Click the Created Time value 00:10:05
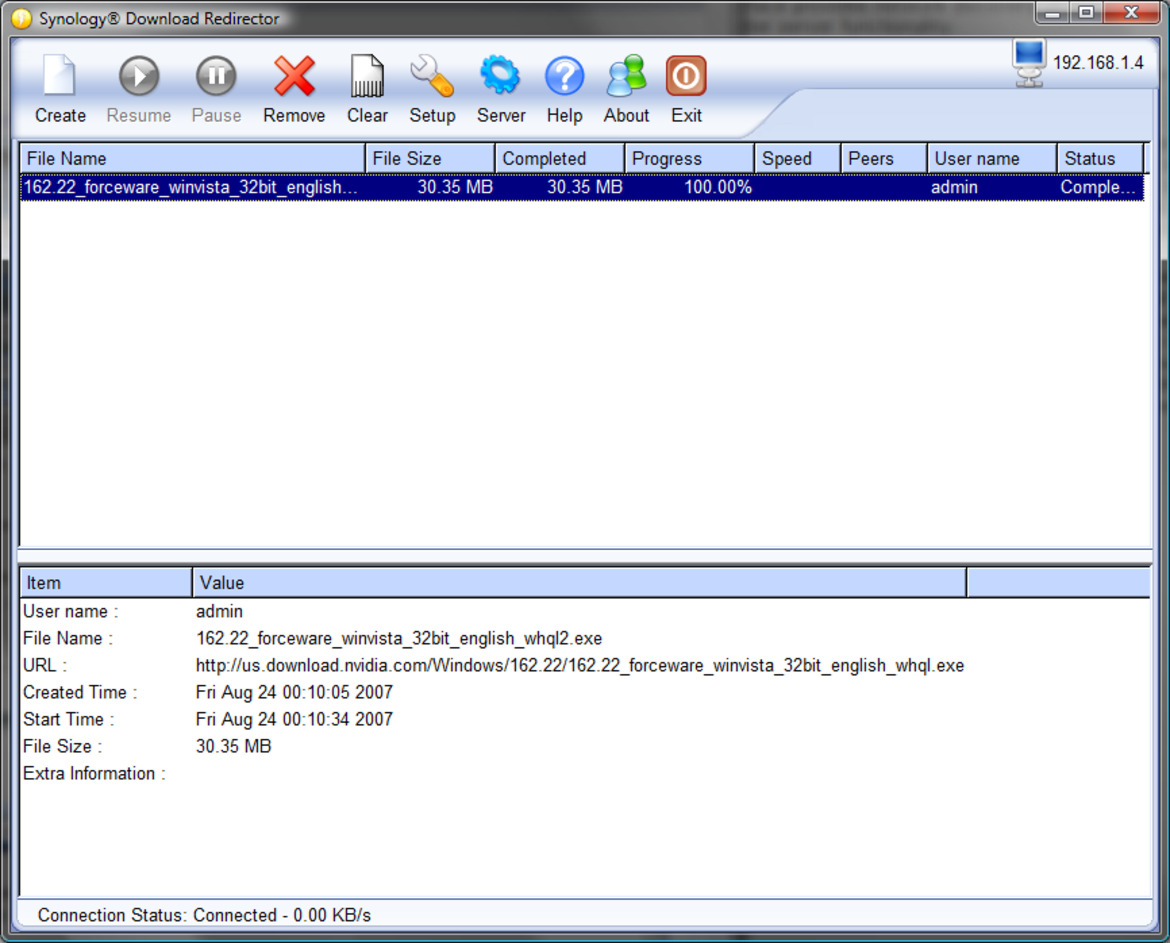 click(294, 692)
